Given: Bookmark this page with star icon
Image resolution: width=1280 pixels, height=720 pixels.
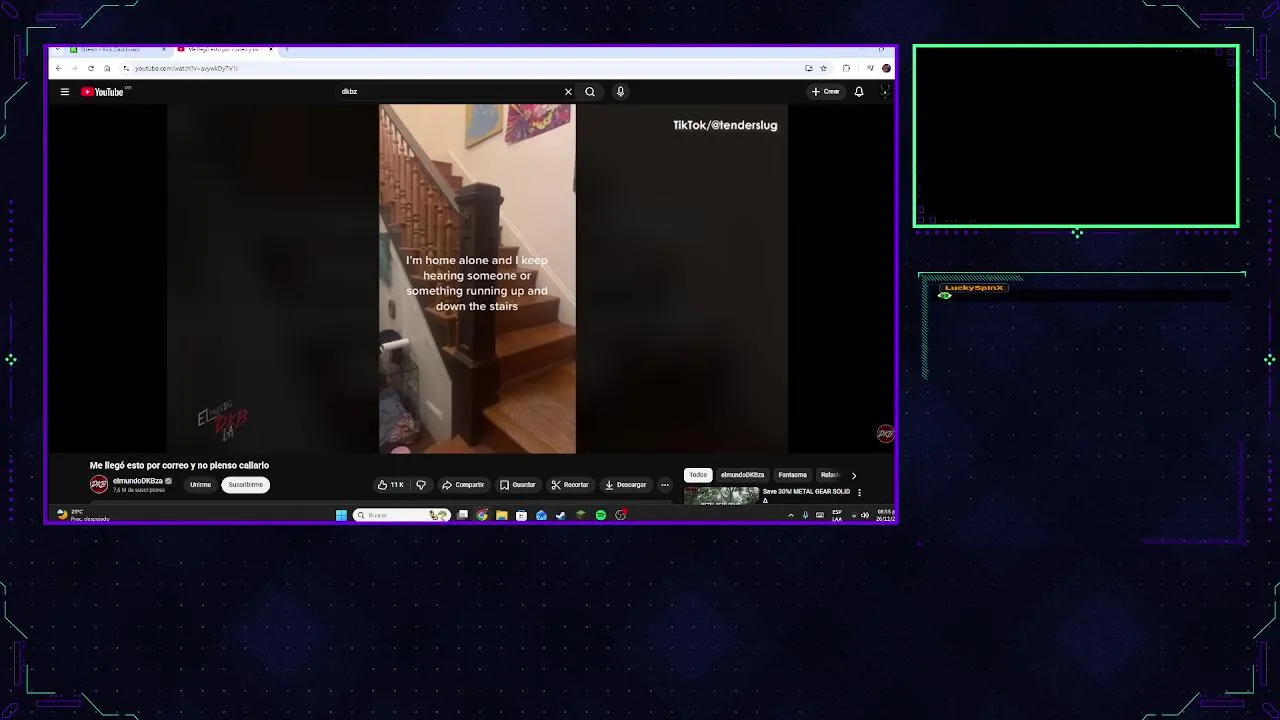Looking at the screenshot, I should point(823,68).
